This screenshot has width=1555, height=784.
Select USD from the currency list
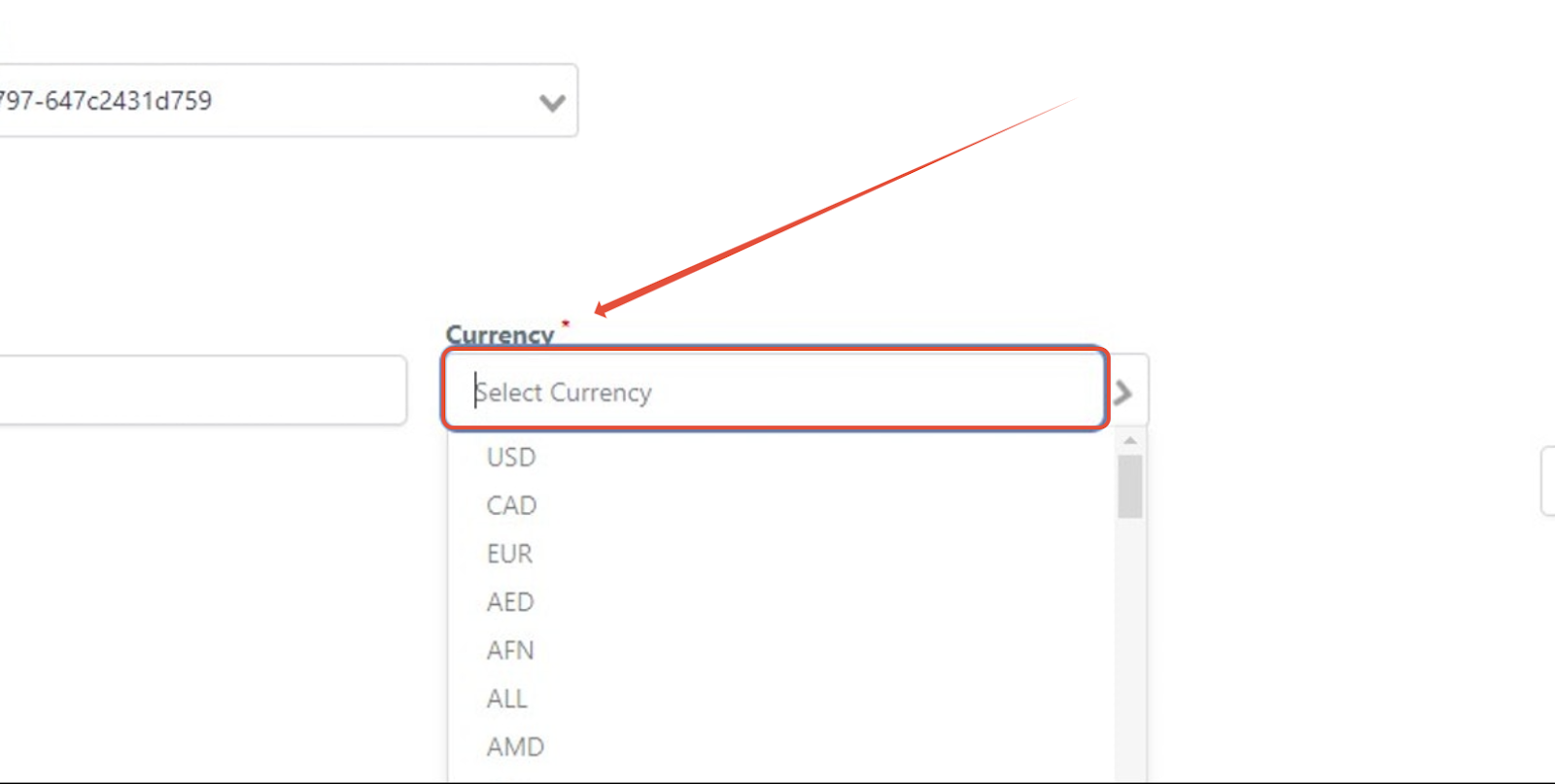[x=510, y=457]
